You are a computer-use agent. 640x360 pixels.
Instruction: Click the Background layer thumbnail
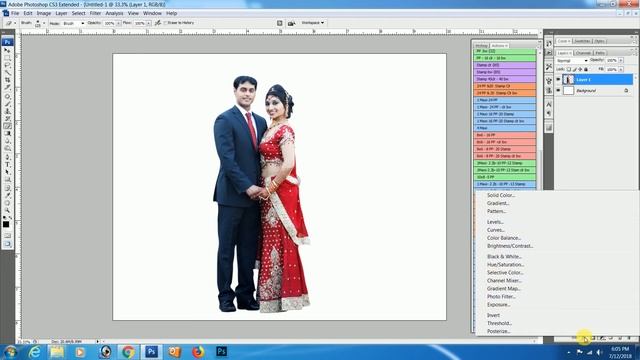pyautogui.click(x=568, y=91)
